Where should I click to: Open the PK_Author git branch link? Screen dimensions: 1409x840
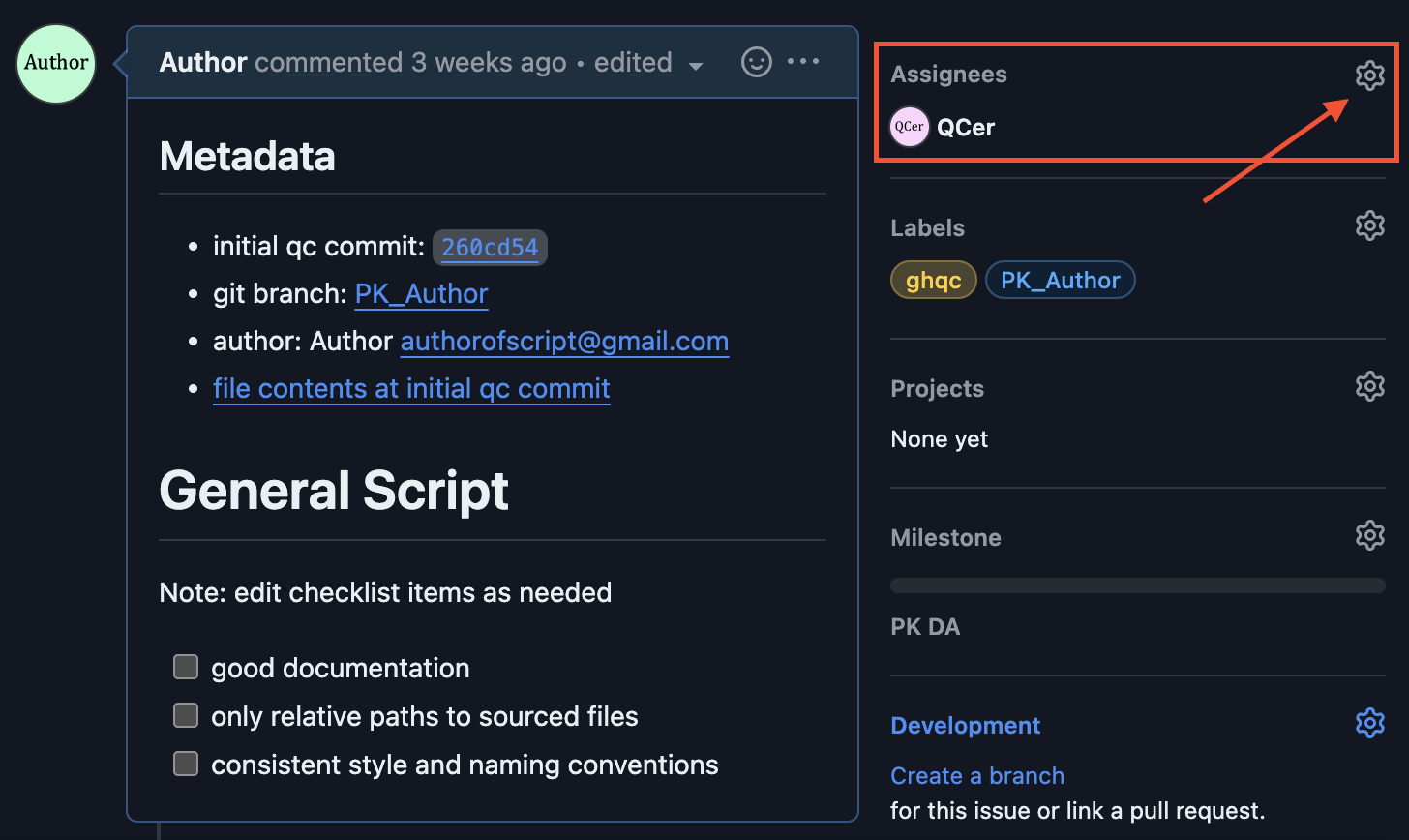point(422,294)
